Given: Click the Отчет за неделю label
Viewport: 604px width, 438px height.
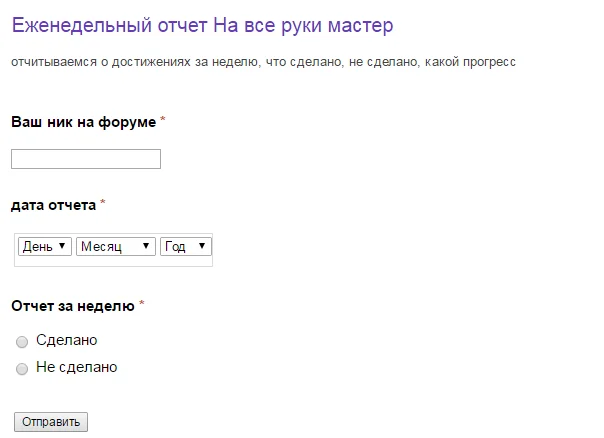Looking at the screenshot, I should (72, 305).
